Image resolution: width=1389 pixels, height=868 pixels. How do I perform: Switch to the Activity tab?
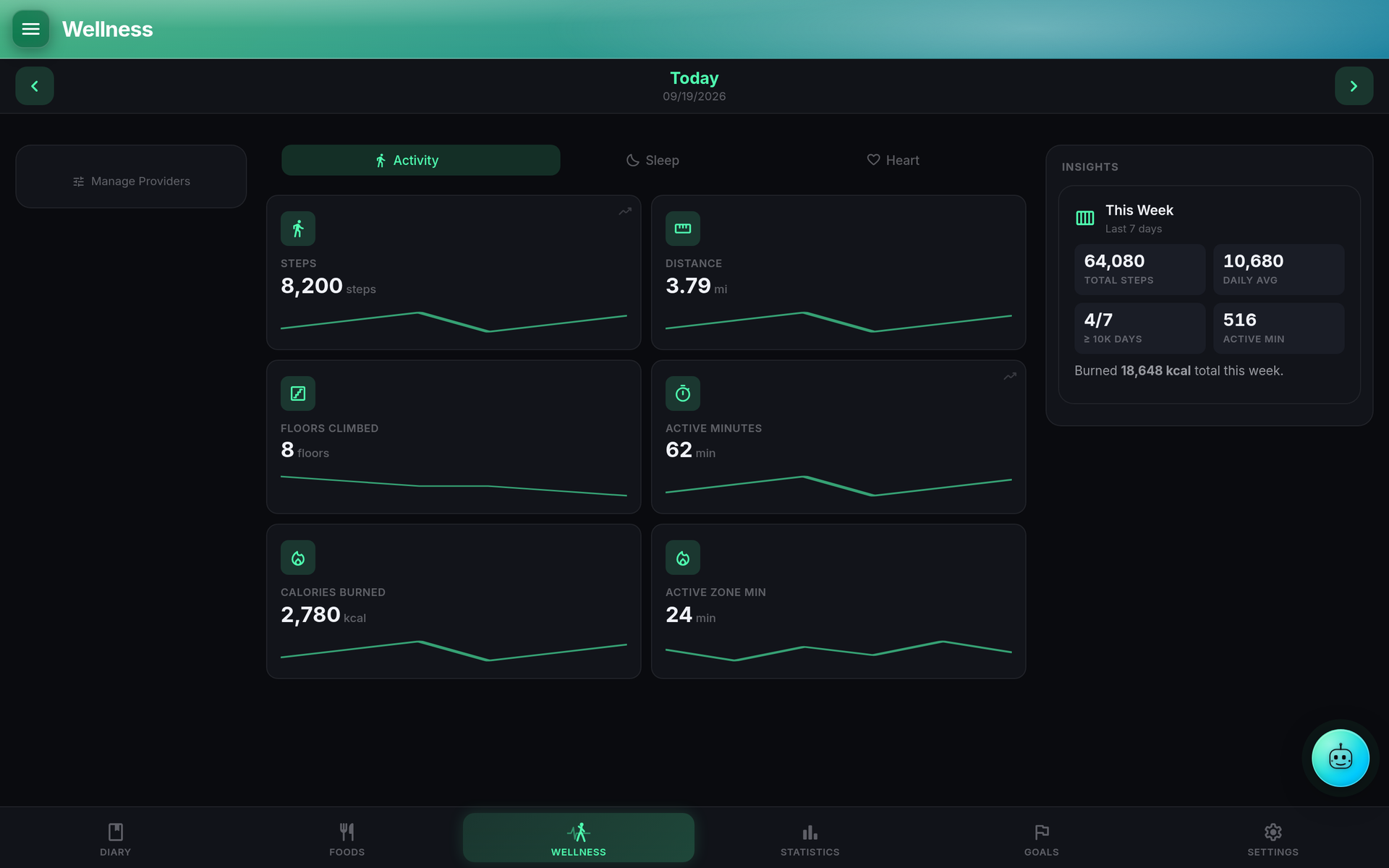(x=420, y=160)
